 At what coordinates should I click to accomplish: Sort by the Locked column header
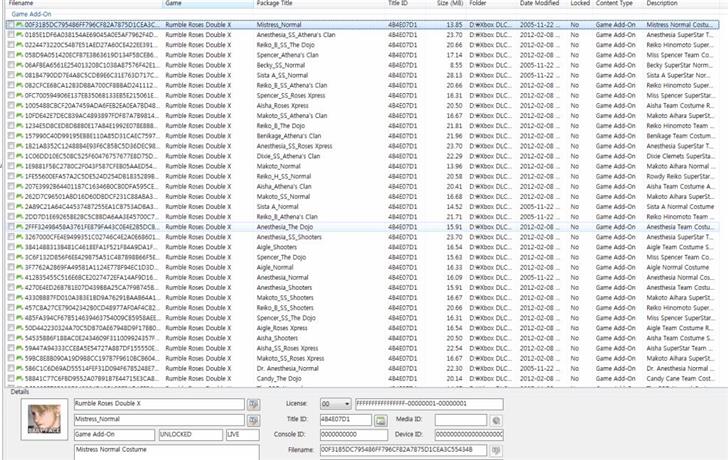[579, 3]
